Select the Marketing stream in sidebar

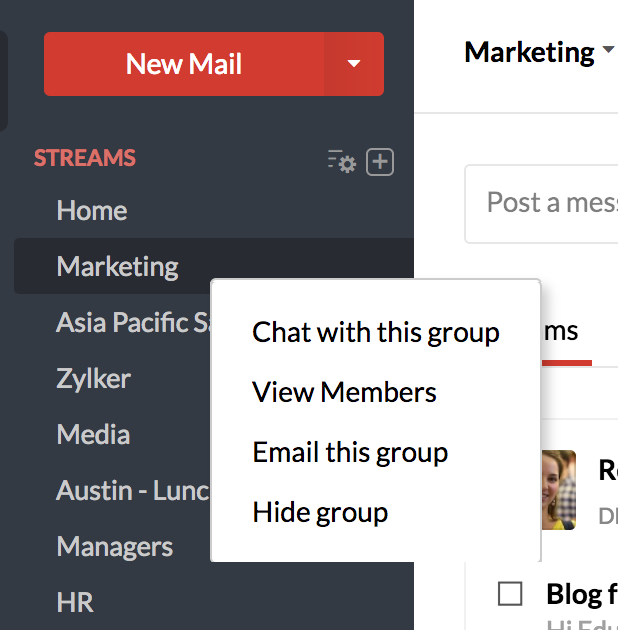tap(118, 267)
